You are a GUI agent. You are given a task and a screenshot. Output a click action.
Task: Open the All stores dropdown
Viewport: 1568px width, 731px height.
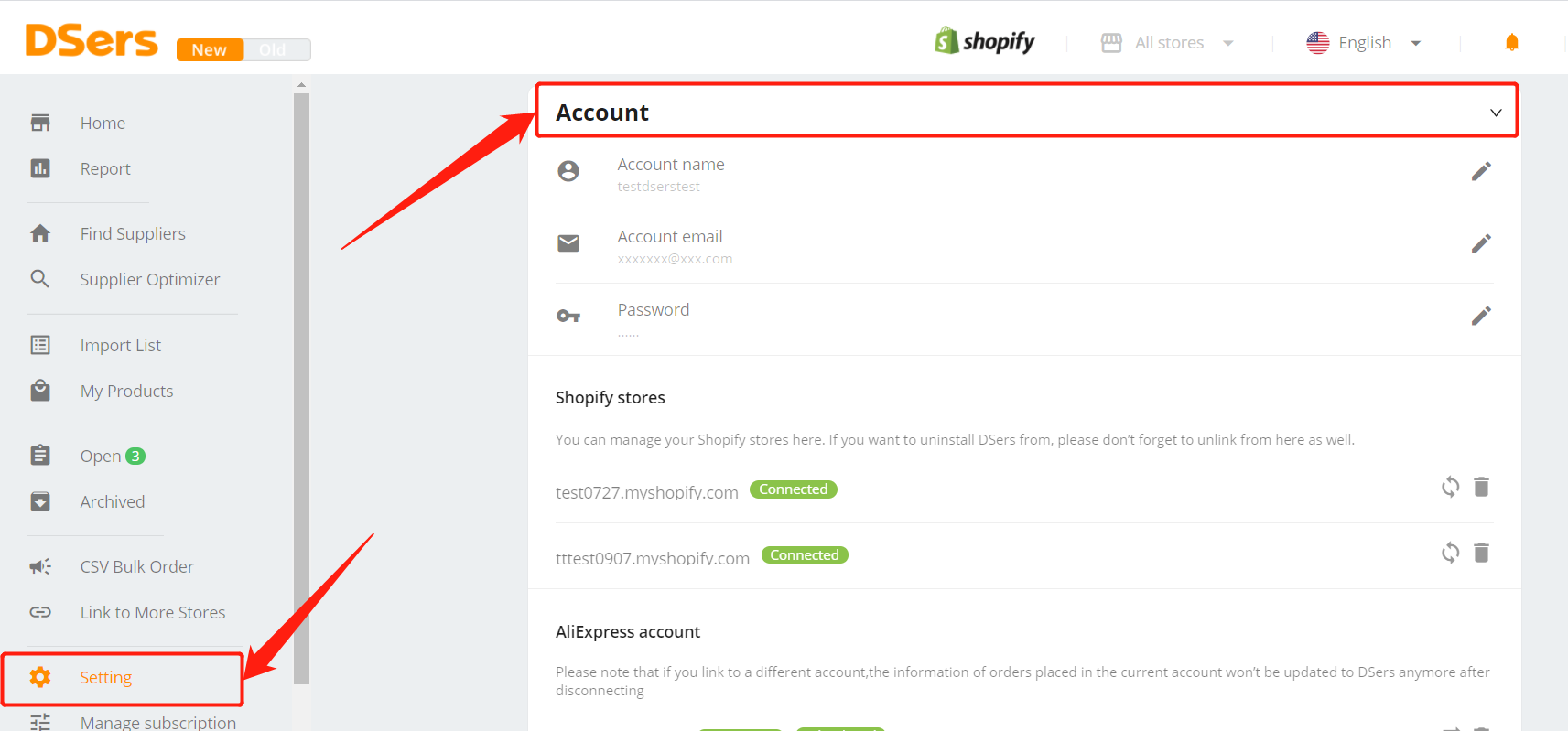tap(1167, 43)
